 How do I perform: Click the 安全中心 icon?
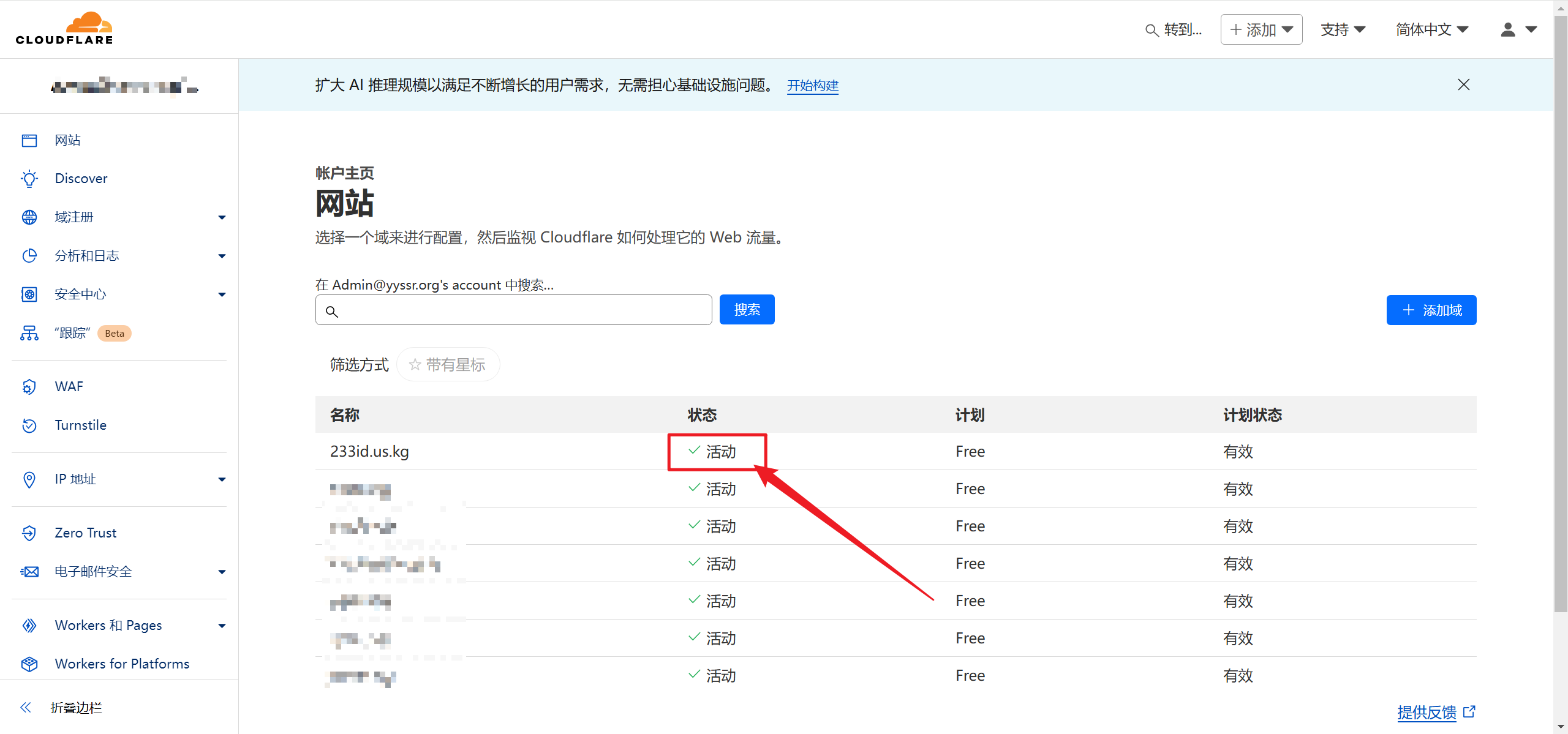pos(29,294)
